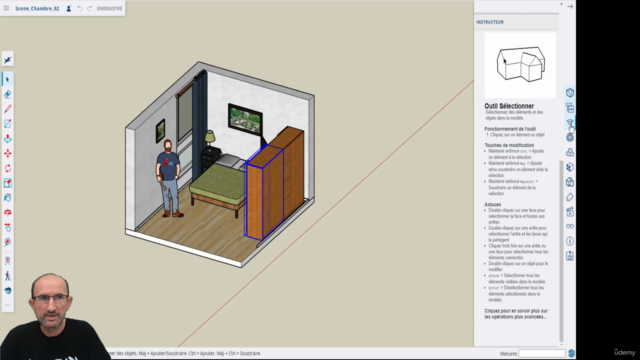Screen dimensions: 640x360
Task: Redo the last undone action
Action: (89, 8)
